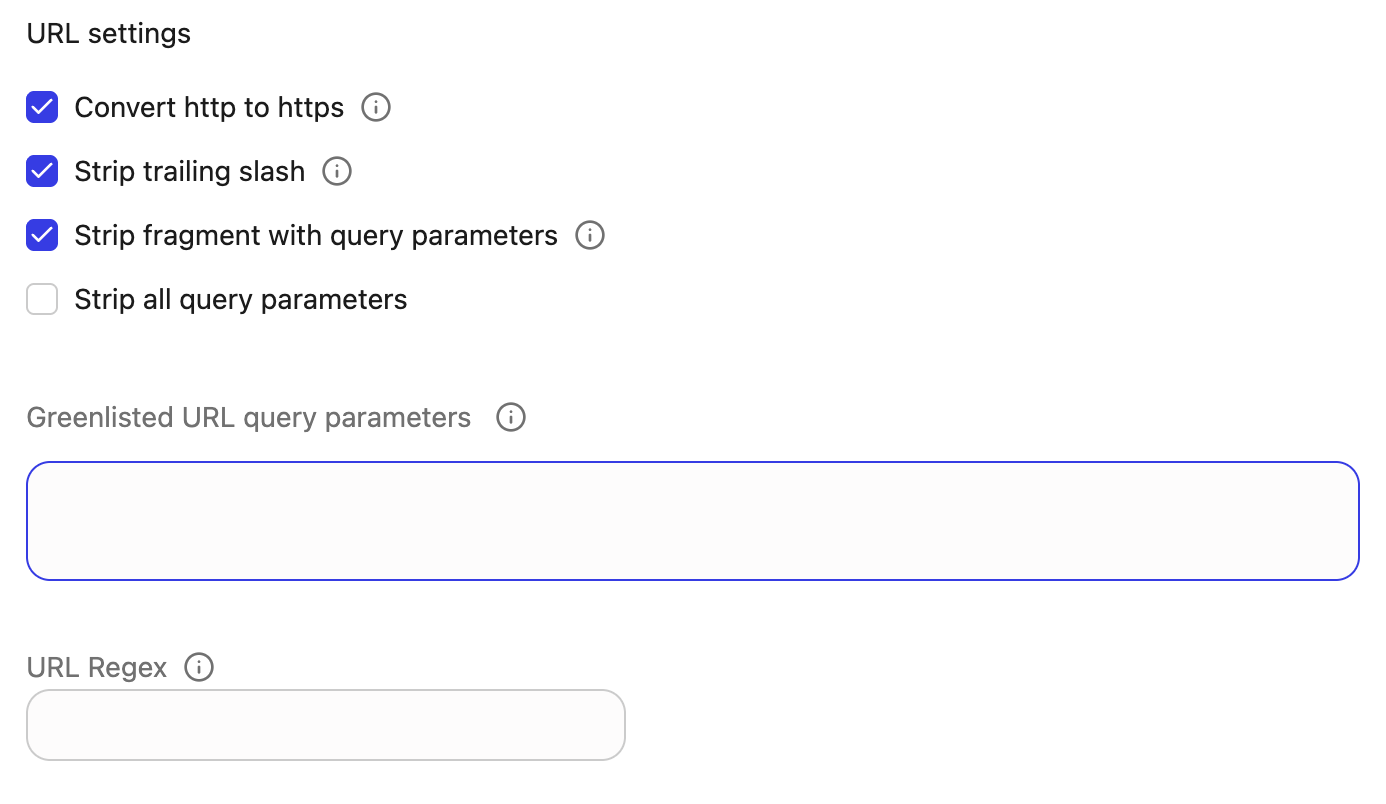1386x804 pixels.
Task: Open the URL Regex info icon
Action: pos(199,667)
